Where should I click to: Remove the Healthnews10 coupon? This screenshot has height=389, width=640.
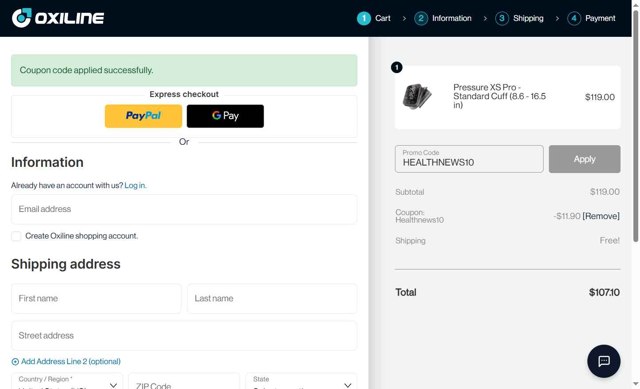[601, 216]
